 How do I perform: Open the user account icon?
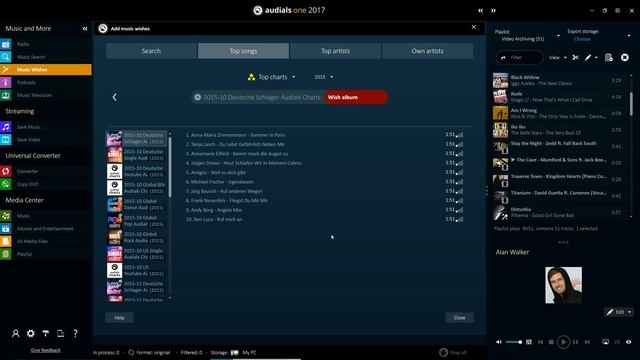pyautogui.click(x=16, y=333)
